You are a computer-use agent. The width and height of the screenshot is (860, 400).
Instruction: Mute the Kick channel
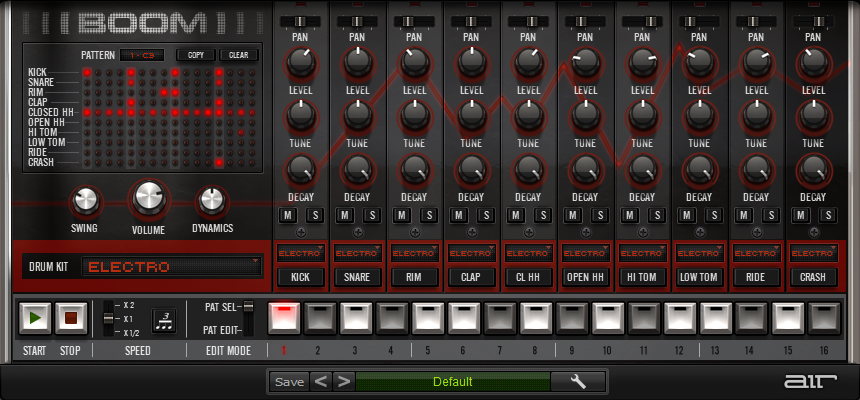click(x=288, y=215)
